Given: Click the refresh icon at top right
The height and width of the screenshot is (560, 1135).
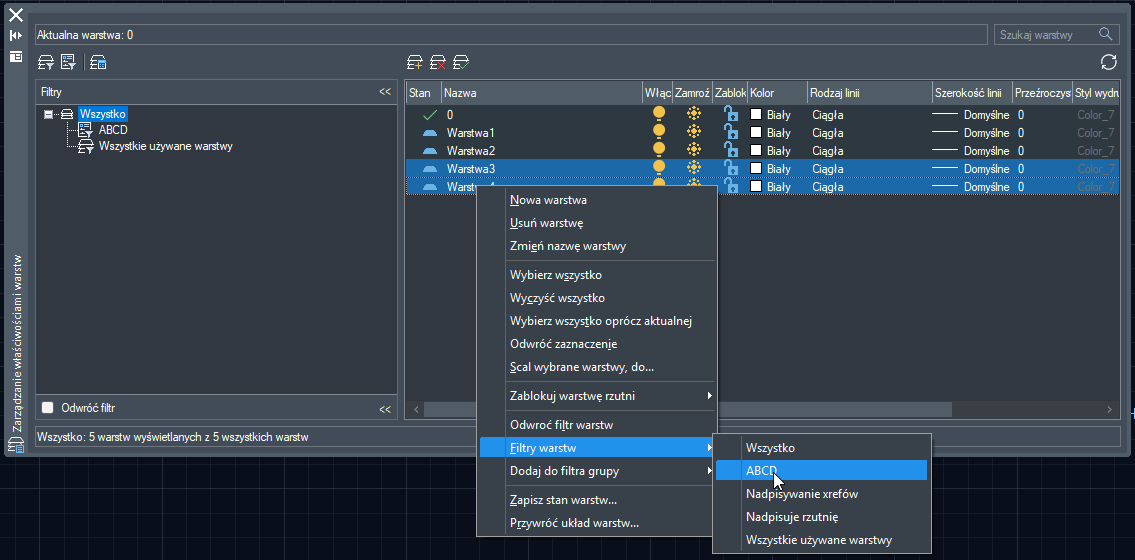Looking at the screenshot, I should [1108, 62].
